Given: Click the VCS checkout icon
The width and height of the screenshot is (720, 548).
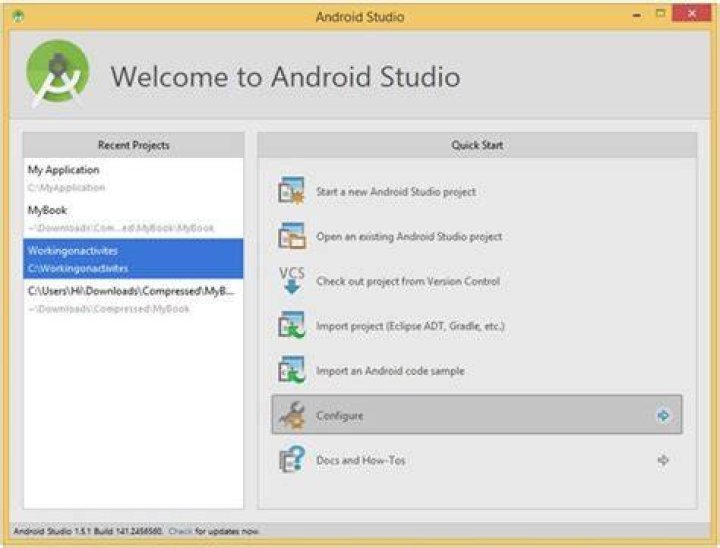Looking at the screenshot, I should point(292,280).
